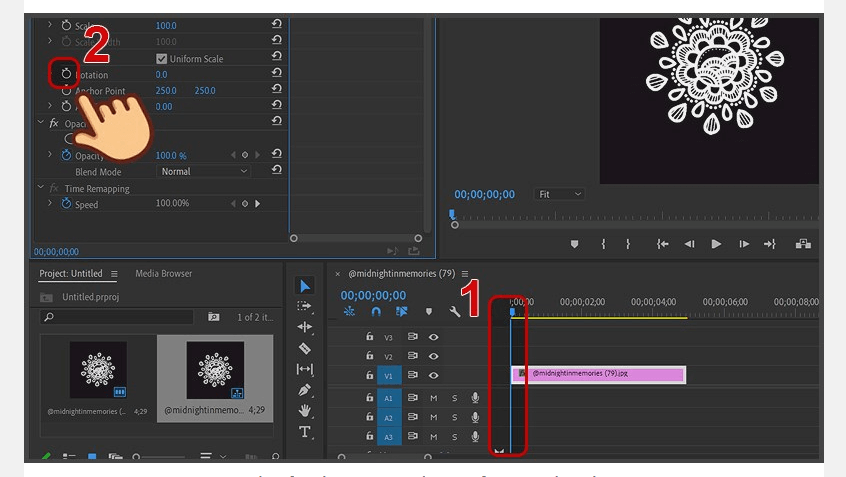Select the Type tool
846x477 pixels.
pyautogui.click(x=304, y=432)
